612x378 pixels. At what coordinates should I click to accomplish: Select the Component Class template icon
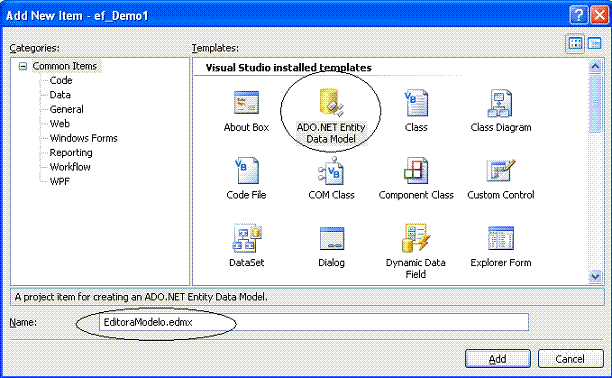[416, 171]
